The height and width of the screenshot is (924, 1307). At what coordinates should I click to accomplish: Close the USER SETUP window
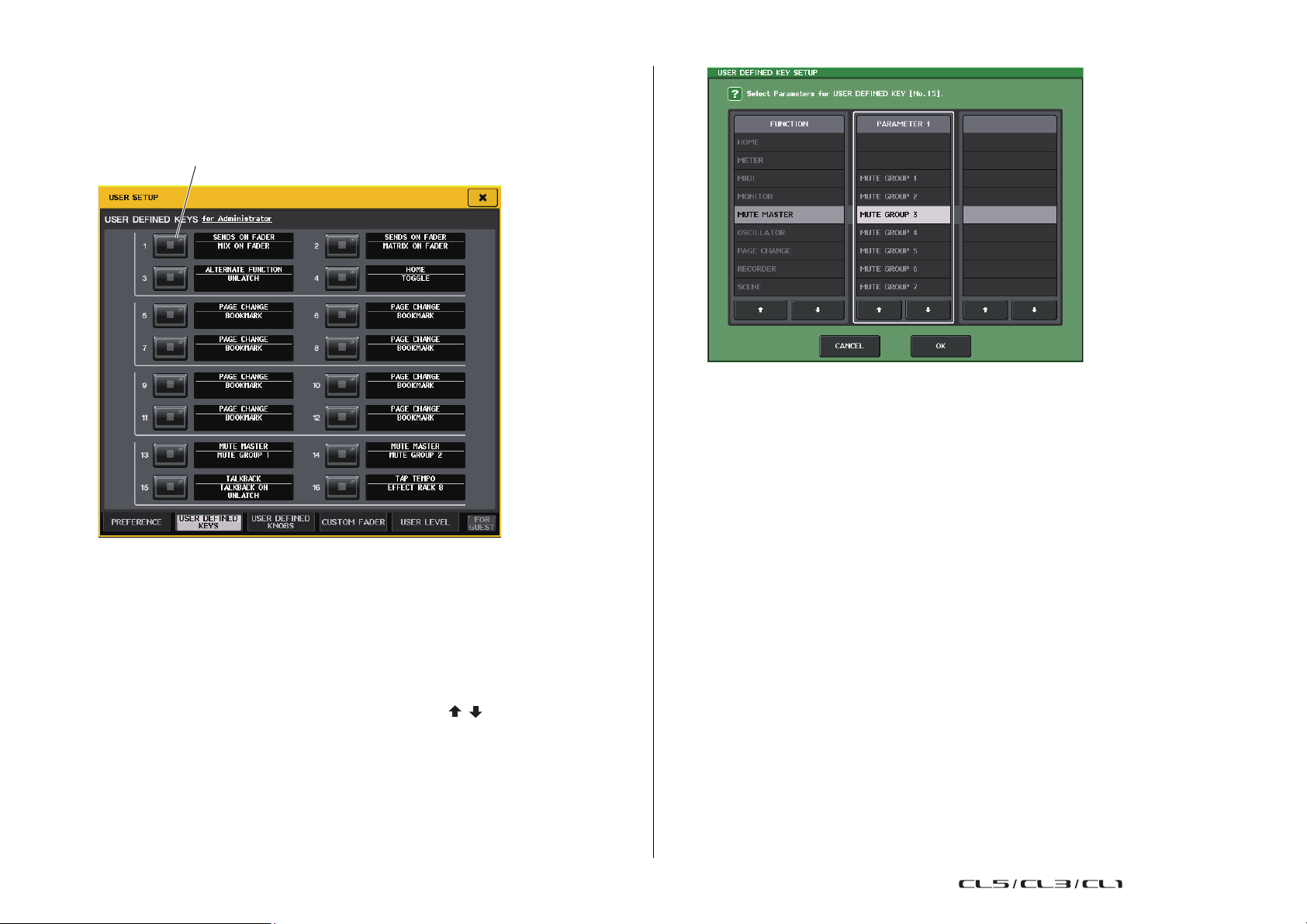tap(482, 198)
